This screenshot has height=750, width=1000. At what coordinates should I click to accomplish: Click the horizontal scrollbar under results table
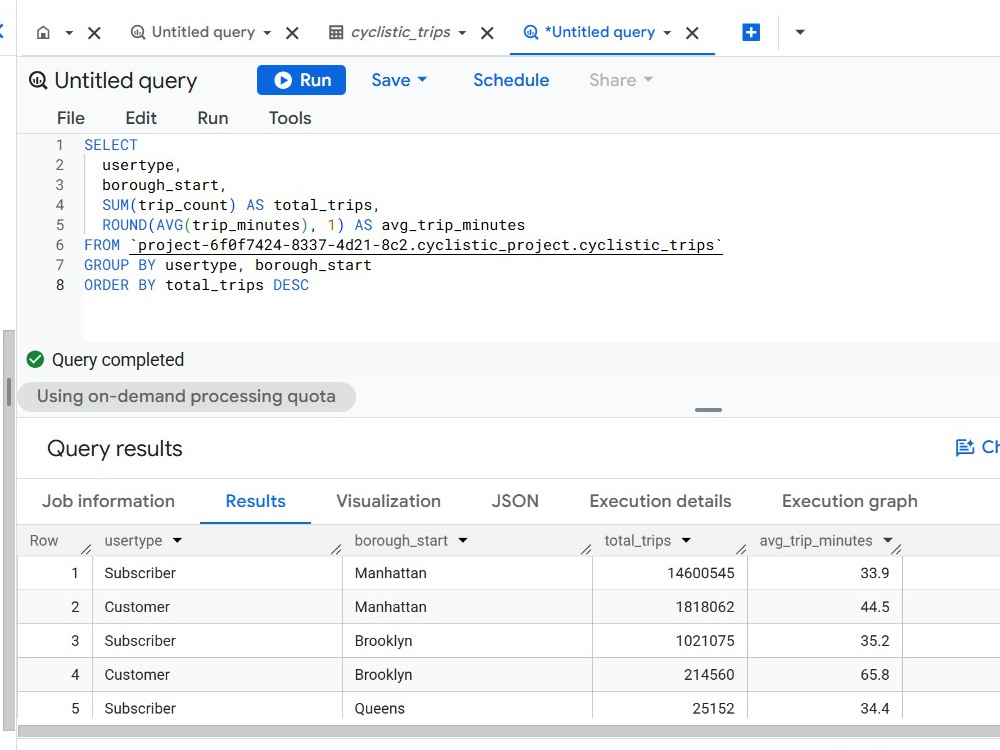[x=508, y=731]
